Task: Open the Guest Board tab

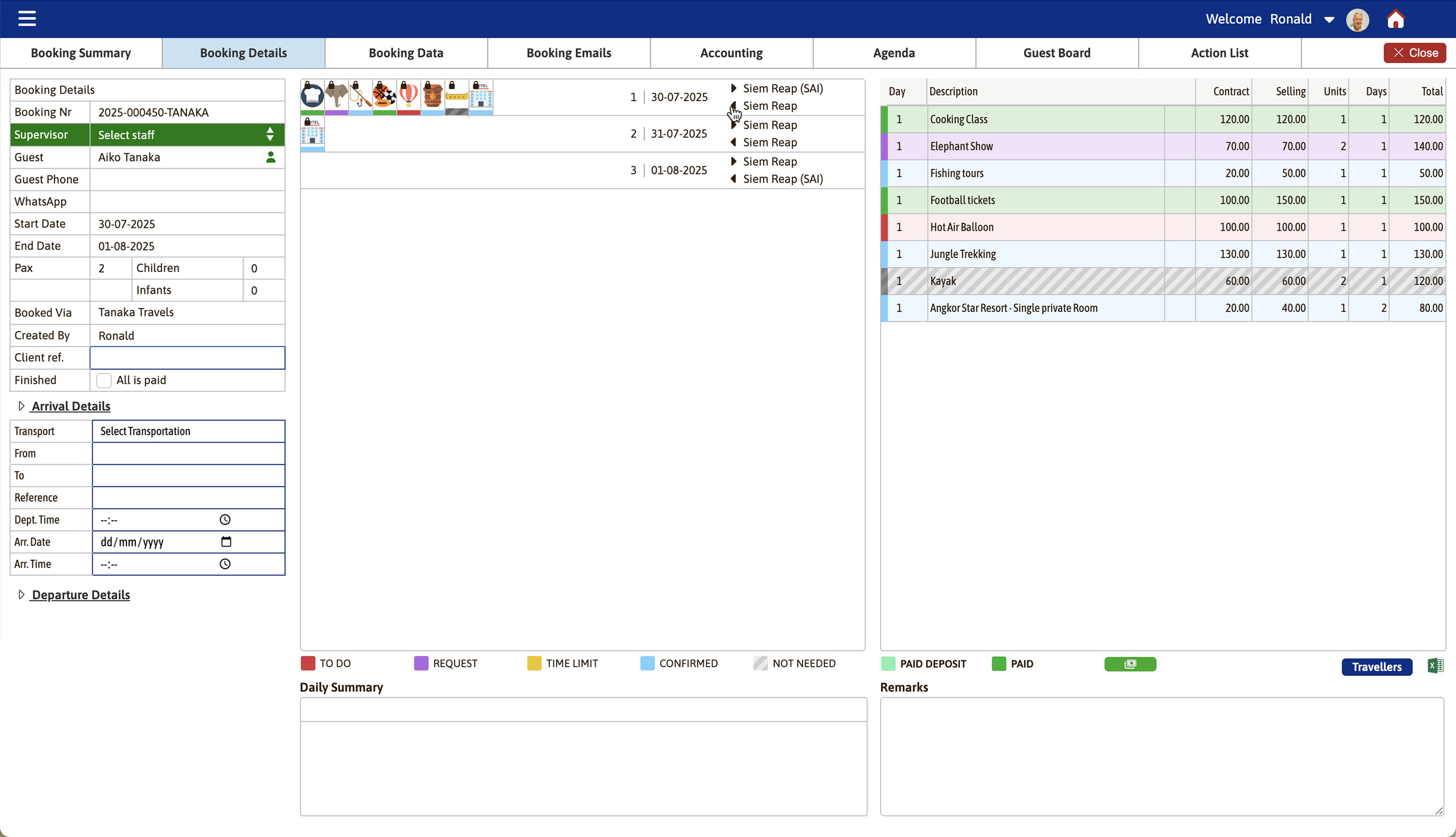Action: point(1057,53)
